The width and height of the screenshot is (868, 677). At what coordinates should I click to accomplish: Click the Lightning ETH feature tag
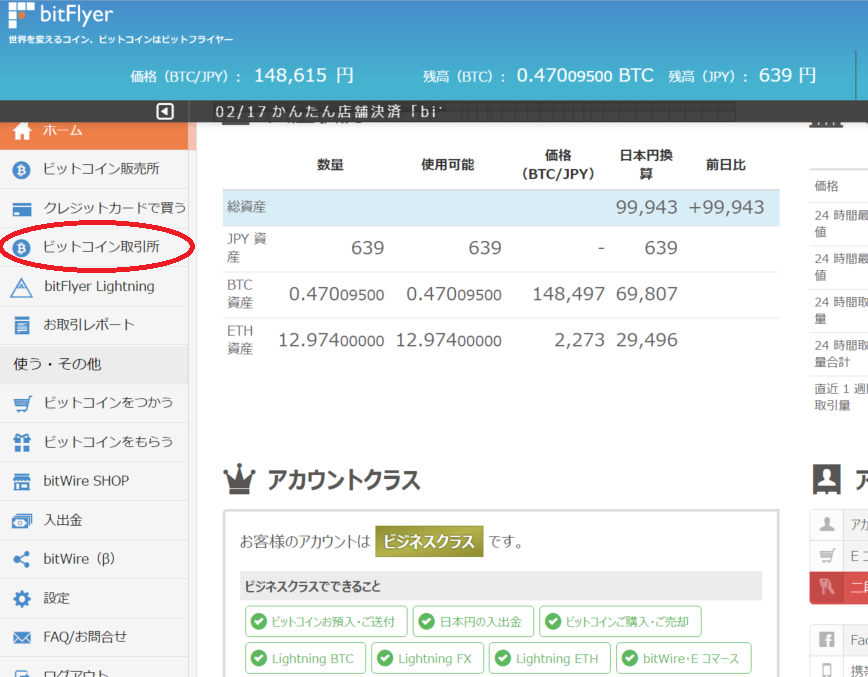coord(550,658)
